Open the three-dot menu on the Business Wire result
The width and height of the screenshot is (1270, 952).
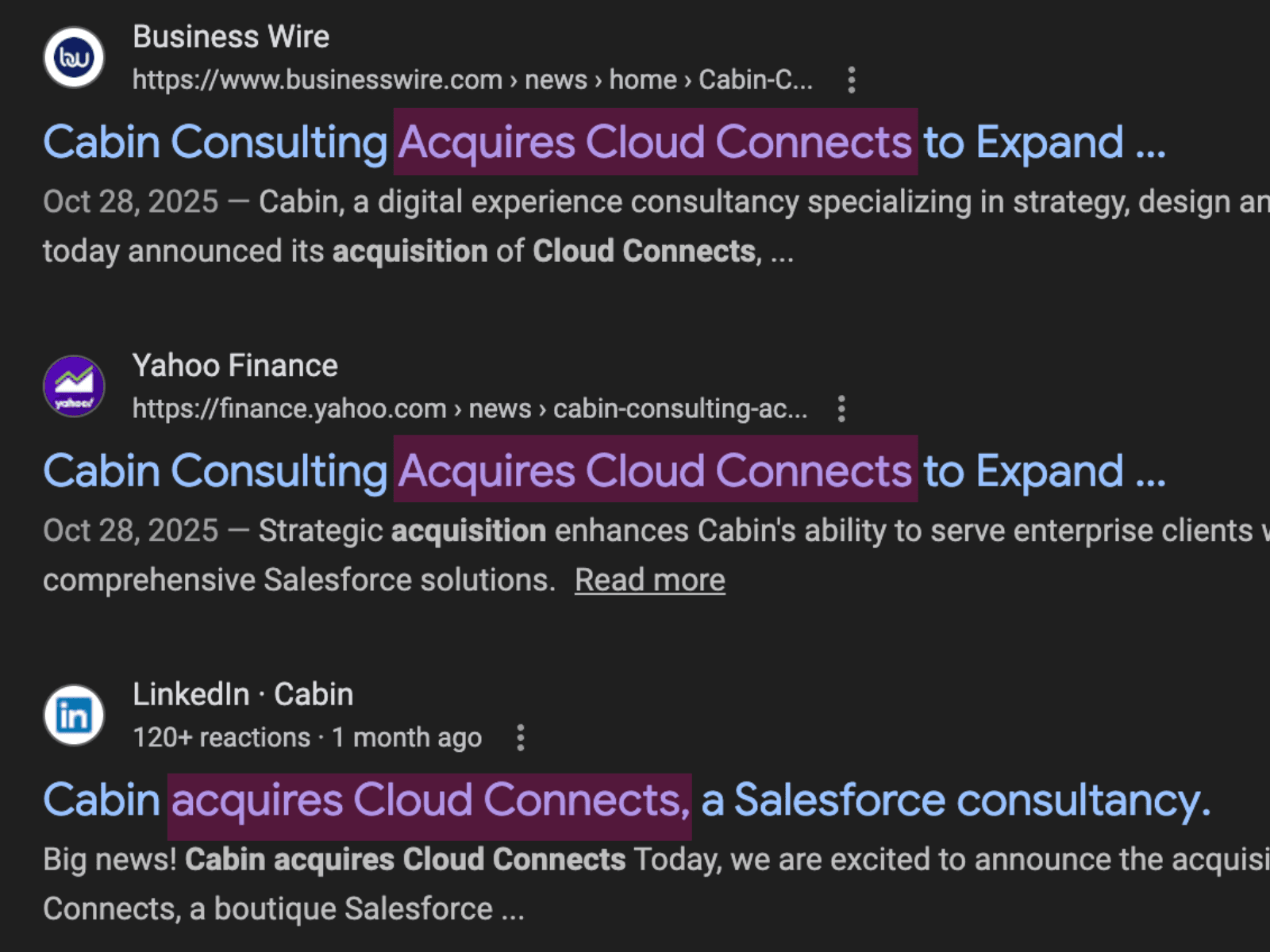click(x=851, y=79)
